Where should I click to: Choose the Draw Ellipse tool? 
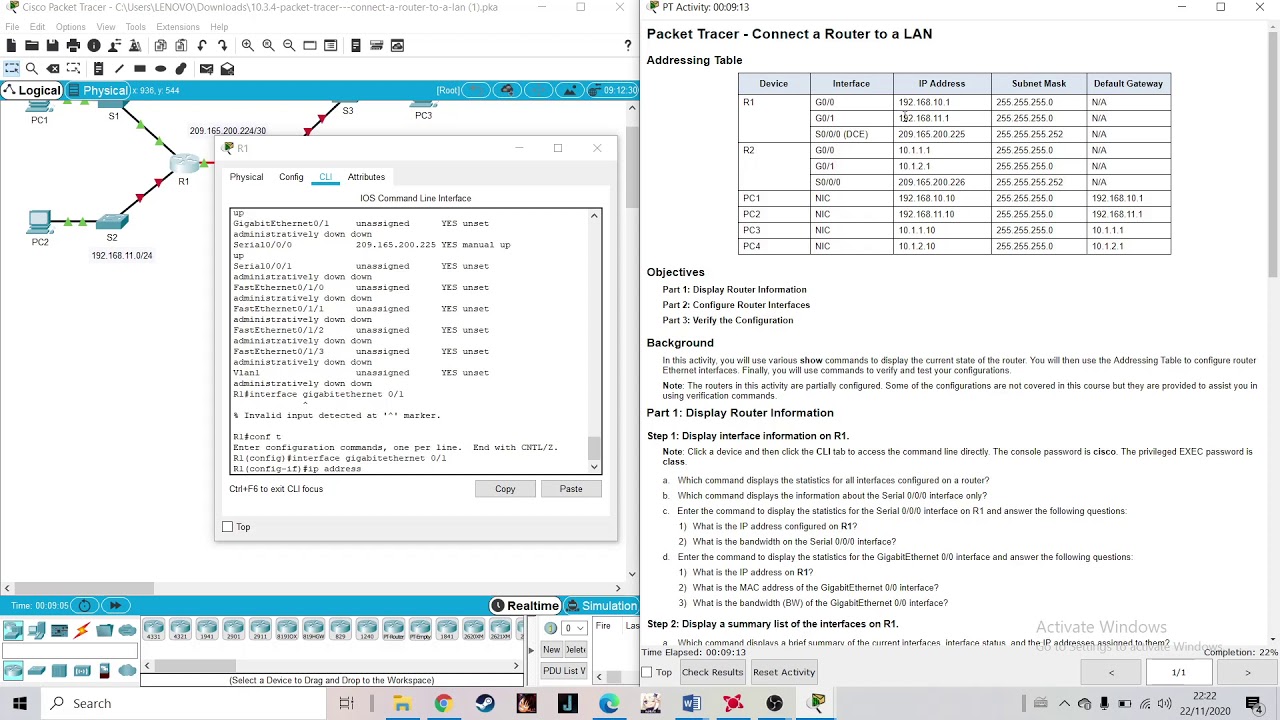tap(160, 68)
